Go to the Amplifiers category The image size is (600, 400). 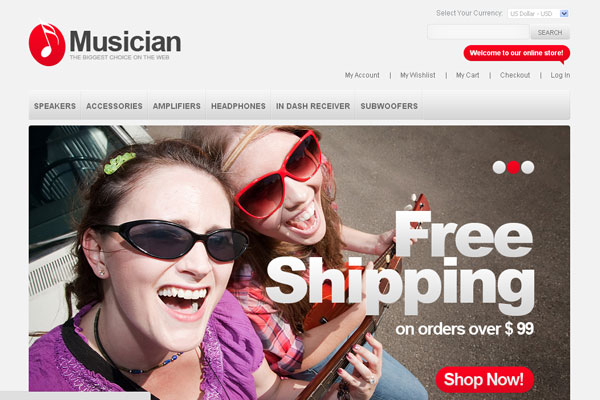click(176, 106)
